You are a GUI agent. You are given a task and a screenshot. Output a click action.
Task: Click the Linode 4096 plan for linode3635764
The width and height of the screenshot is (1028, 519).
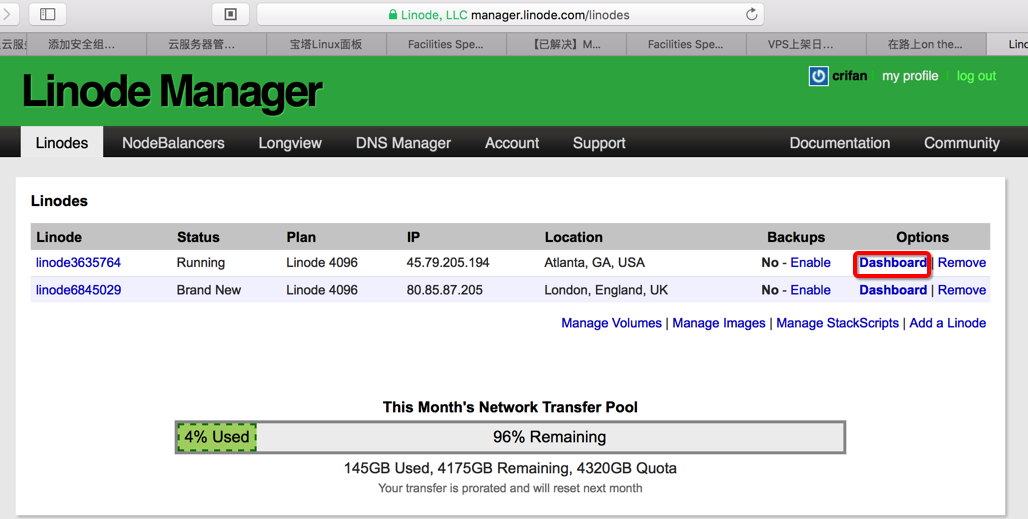[322, 262]
